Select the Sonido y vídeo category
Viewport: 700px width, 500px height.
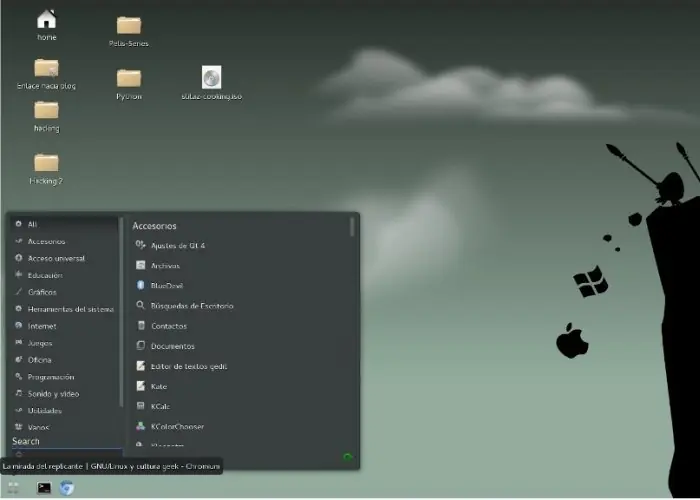click(x=65, y=394)
